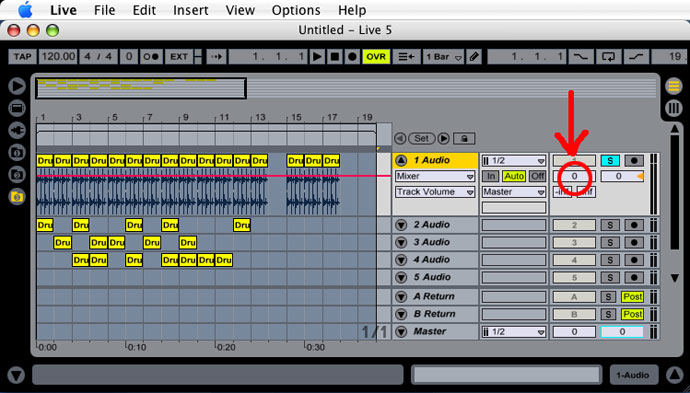Click 1 Audio track volume field showing 0
The height and width of the screenshot is (393, 690).
(x=574, y=176)
